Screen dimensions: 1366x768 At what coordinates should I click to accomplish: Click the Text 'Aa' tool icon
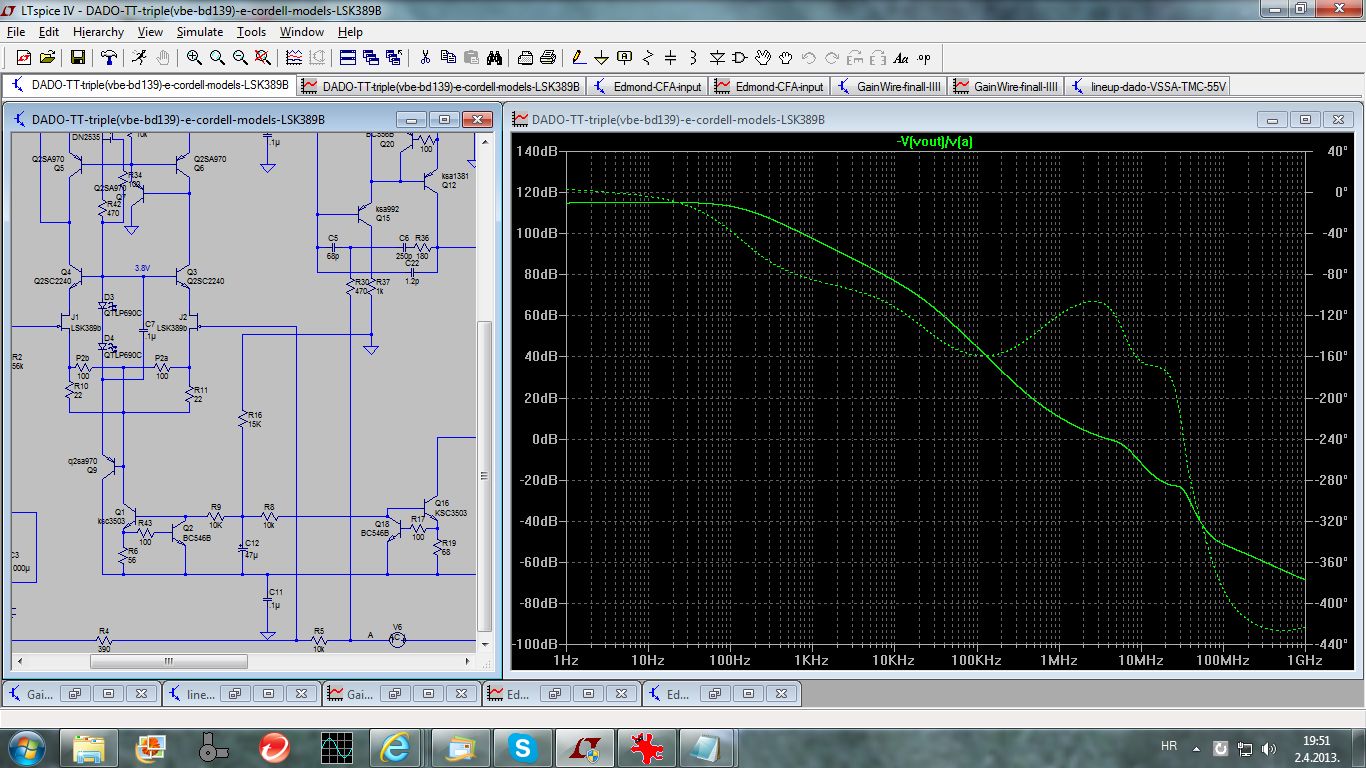pyautogui.click(x=901, y=58)
